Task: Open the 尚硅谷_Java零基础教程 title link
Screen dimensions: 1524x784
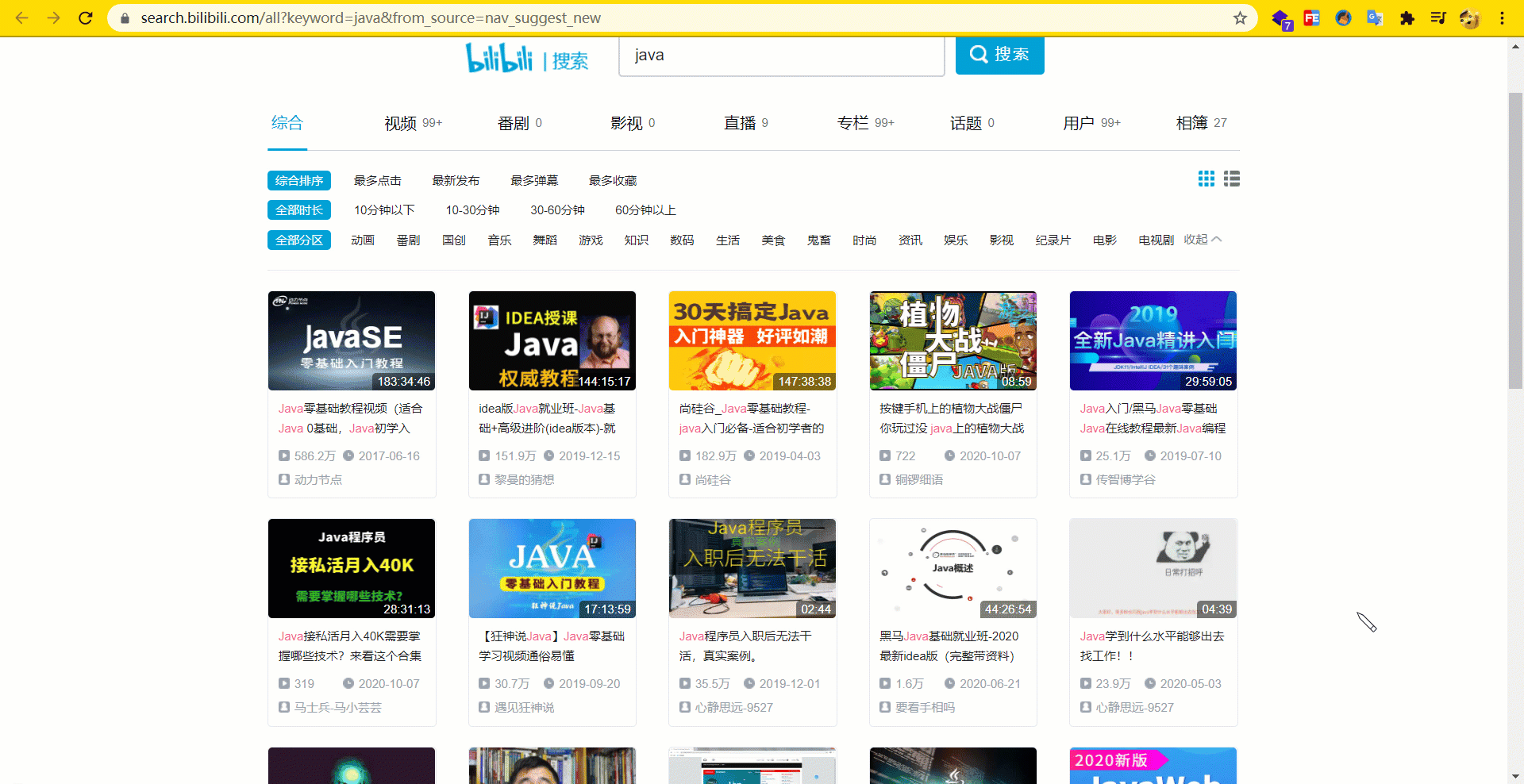Action: [x=752, y=418]
